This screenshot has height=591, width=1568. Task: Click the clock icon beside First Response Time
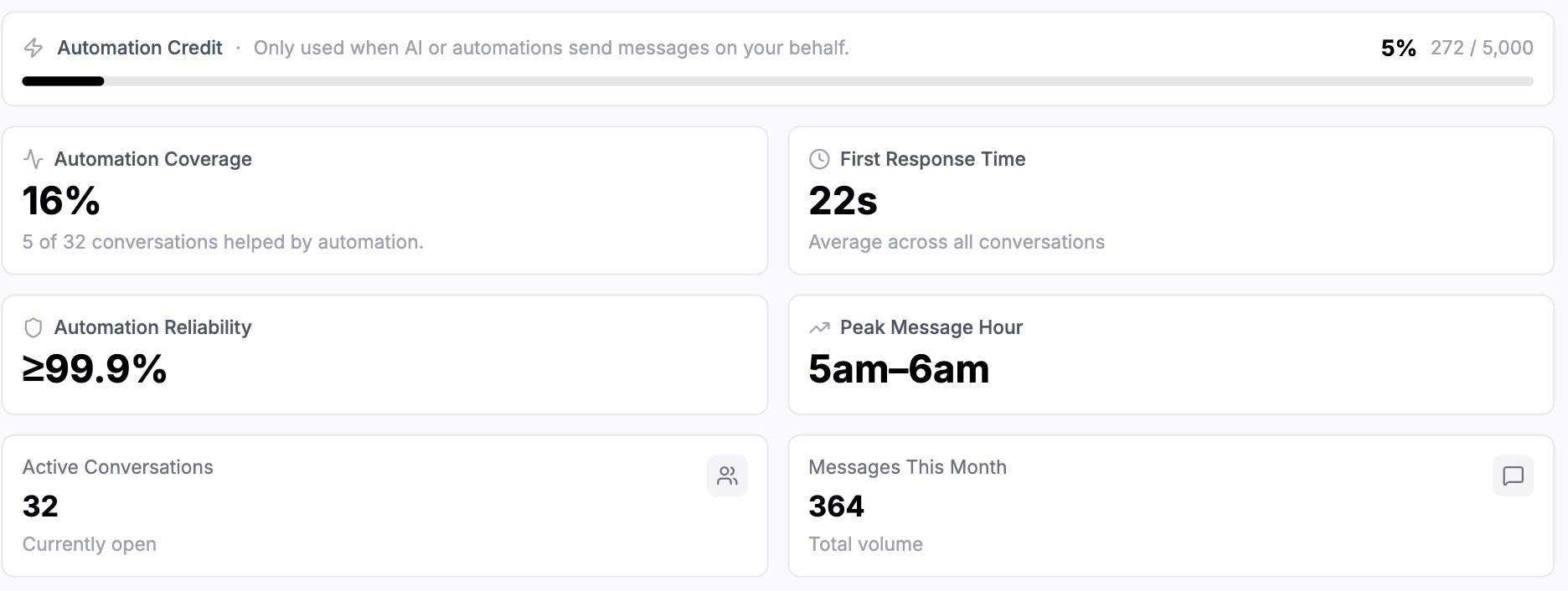(x=818, y=158)
